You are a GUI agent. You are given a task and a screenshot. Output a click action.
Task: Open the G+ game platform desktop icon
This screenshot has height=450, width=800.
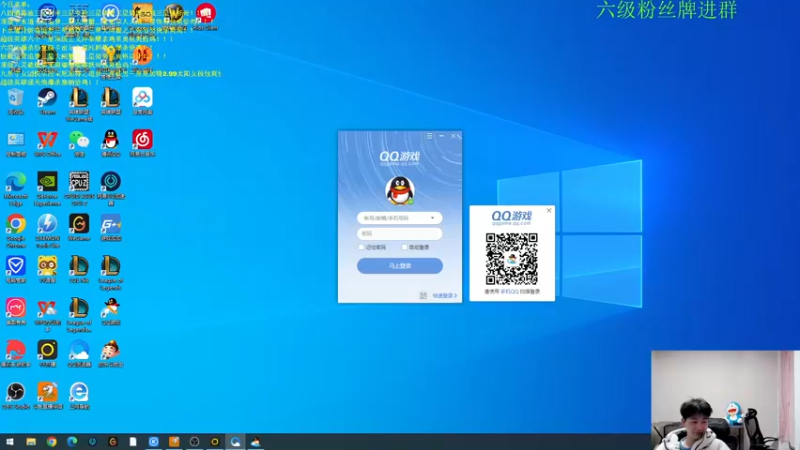pos(111,228)
